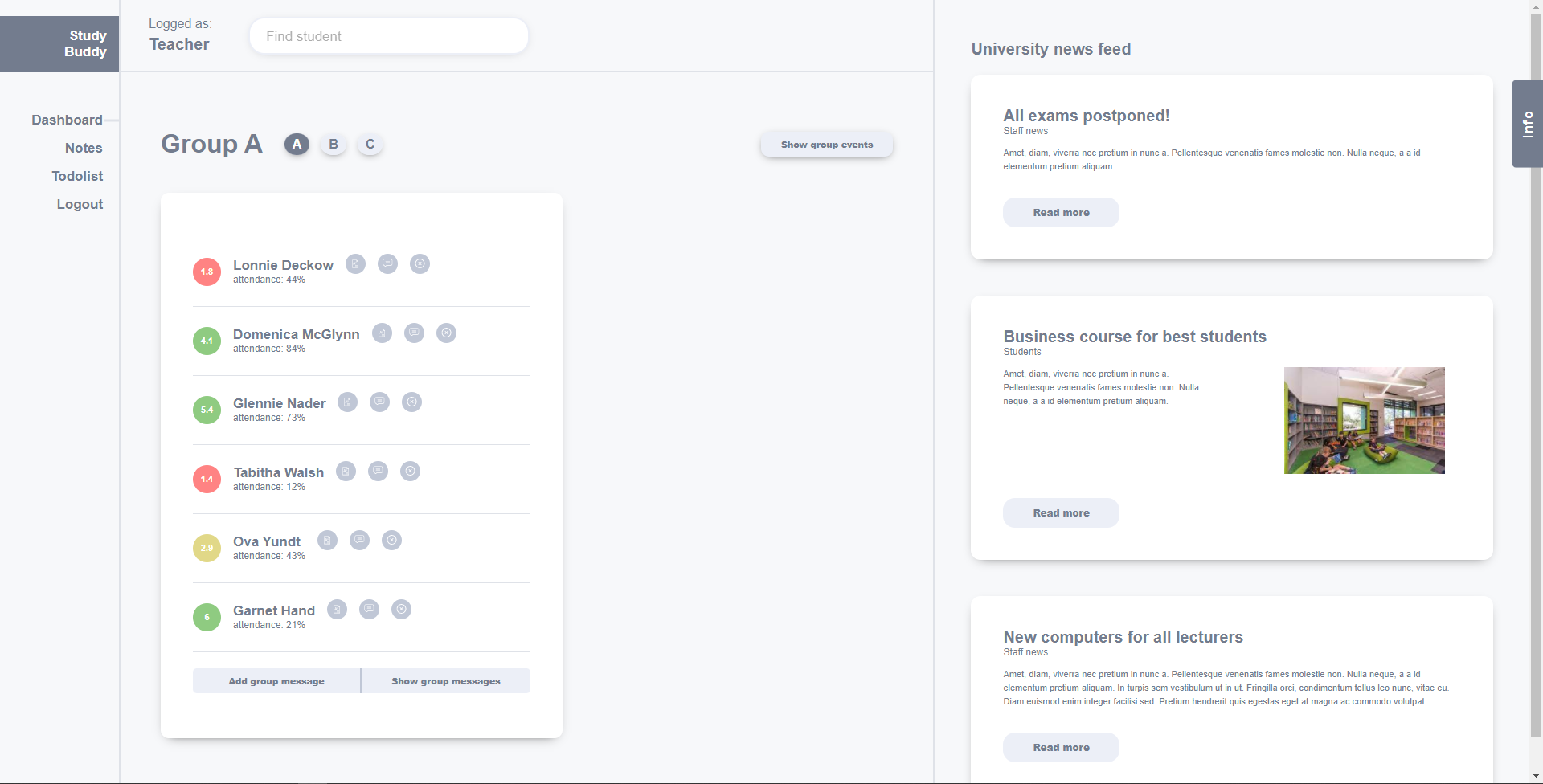Click the remove icon for Tabitha Walsh

(410, 472)
